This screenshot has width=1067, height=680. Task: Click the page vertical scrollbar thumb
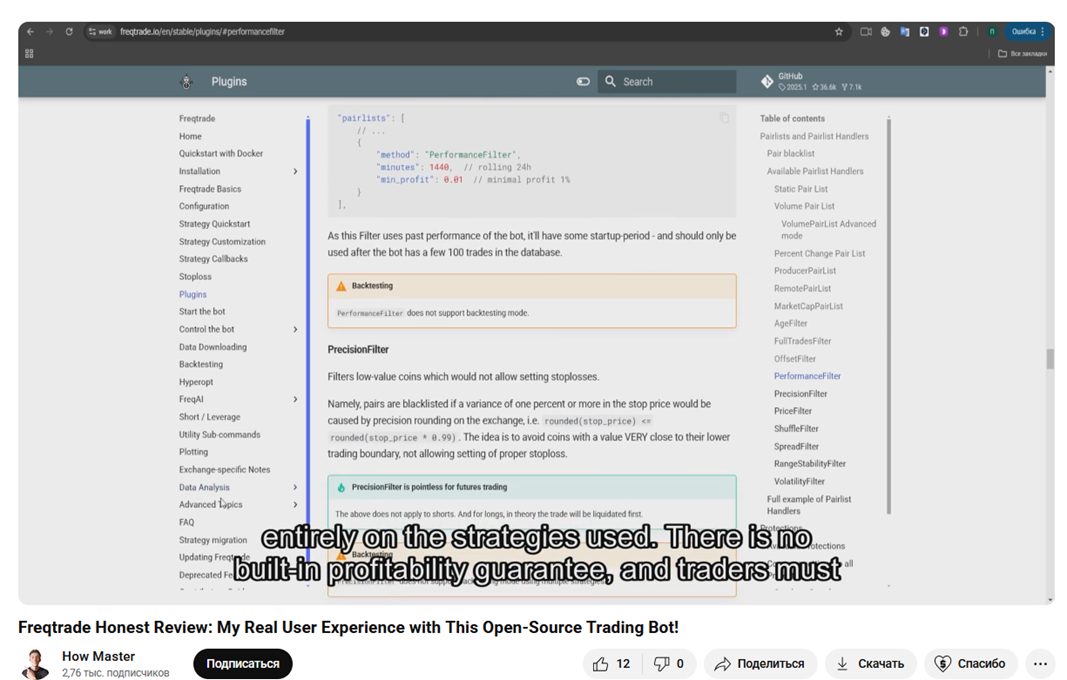click(x=1050, y=359)
